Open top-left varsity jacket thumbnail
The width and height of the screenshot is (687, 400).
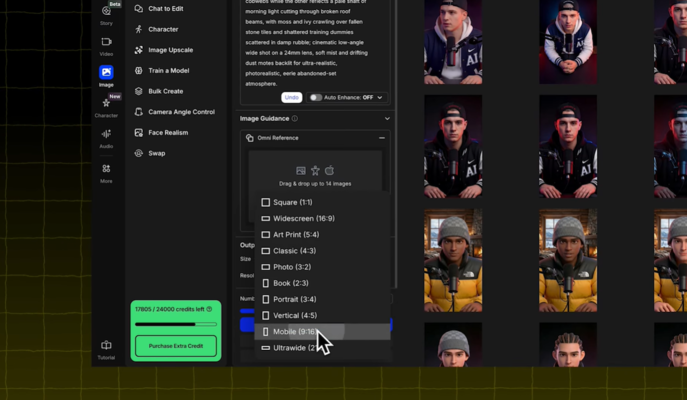tap(453, 42)
